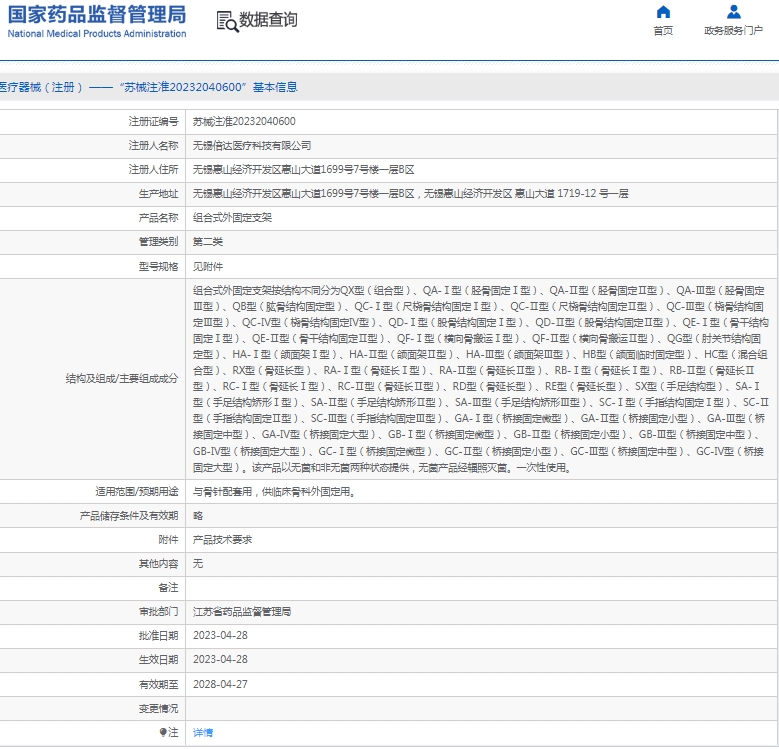Screen dimensions: 779x749
Task: Click the 注册人名称 row label
Action: click(x=153, y=146)
